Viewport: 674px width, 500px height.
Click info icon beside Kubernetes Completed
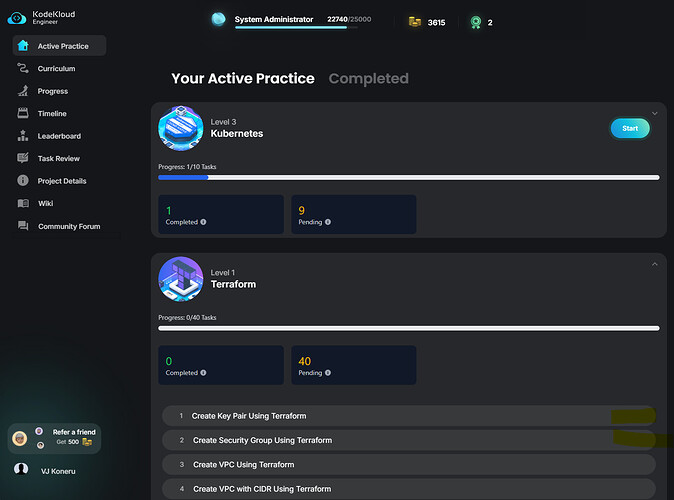(x=203, y=222)
